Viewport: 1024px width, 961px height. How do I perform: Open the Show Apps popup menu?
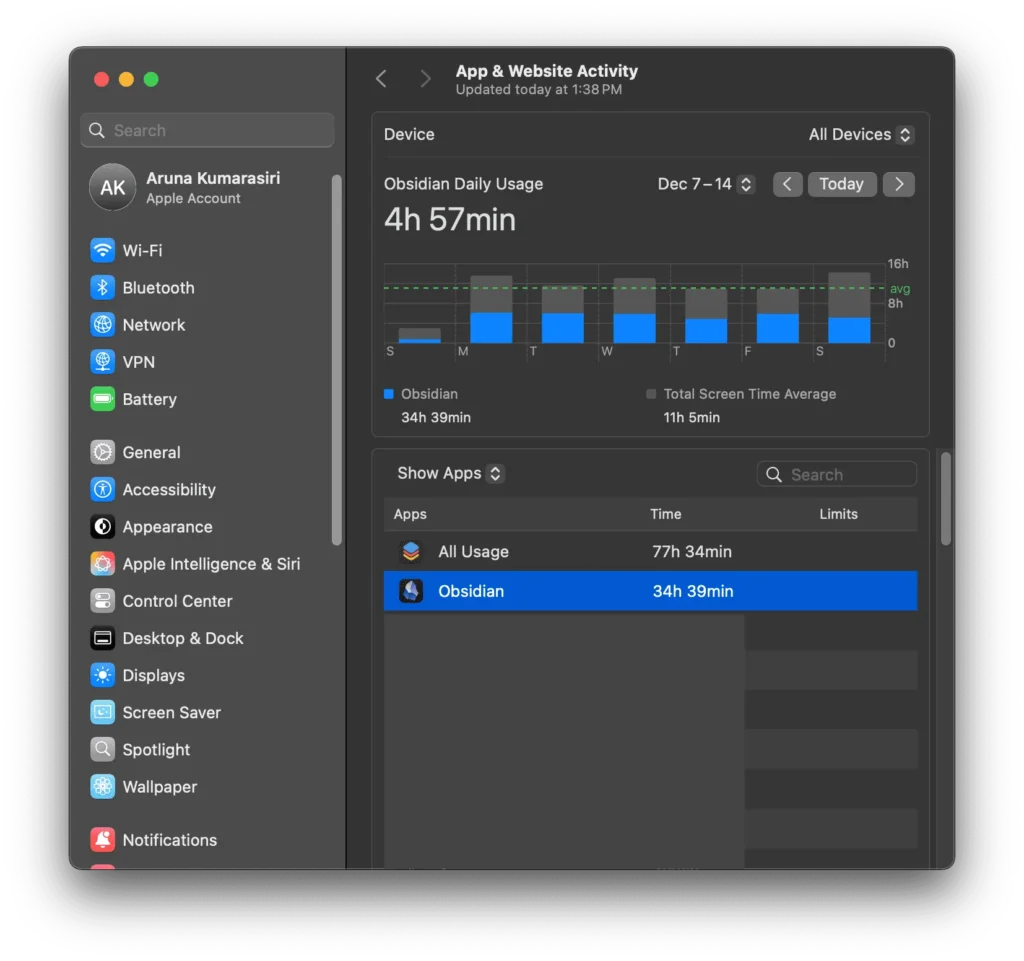pyautogui.click(x=449, y=473)
